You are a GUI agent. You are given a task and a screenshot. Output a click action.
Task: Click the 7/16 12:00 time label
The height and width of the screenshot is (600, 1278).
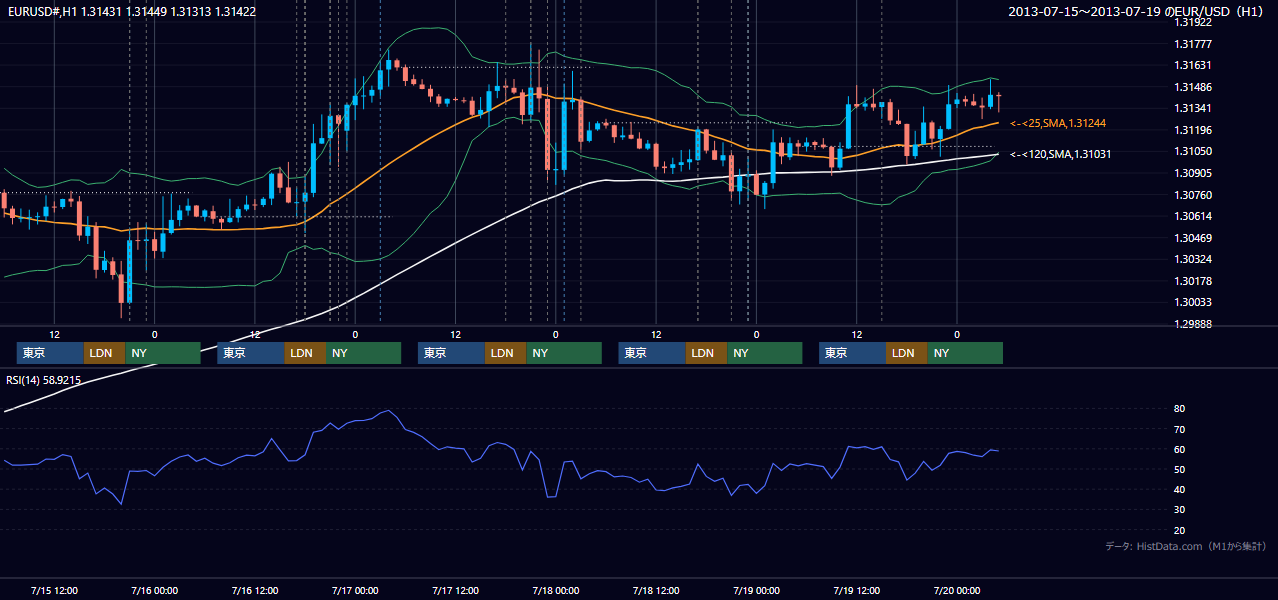tap(255, 590)
